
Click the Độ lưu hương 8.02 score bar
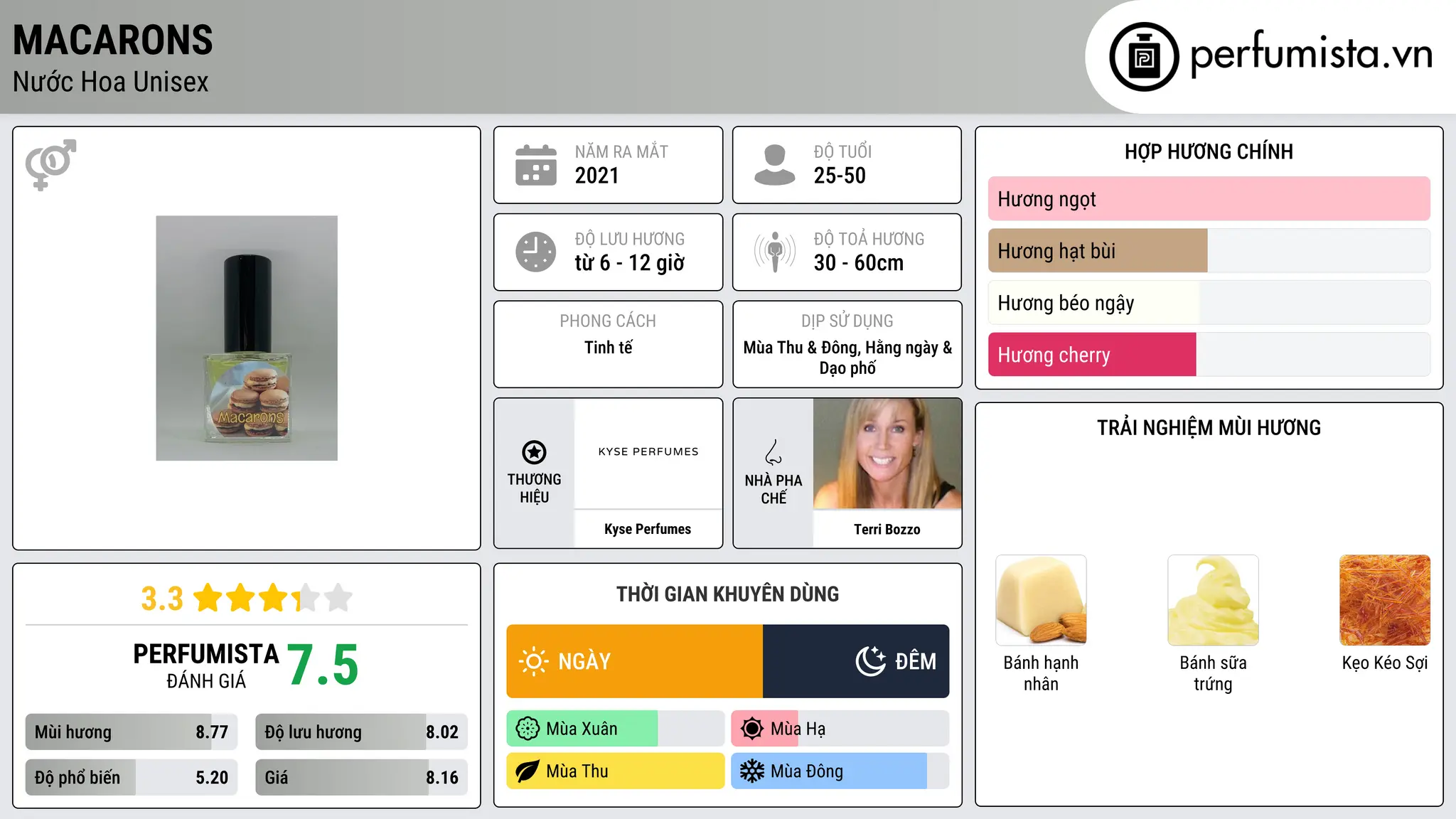pos(362,732)
